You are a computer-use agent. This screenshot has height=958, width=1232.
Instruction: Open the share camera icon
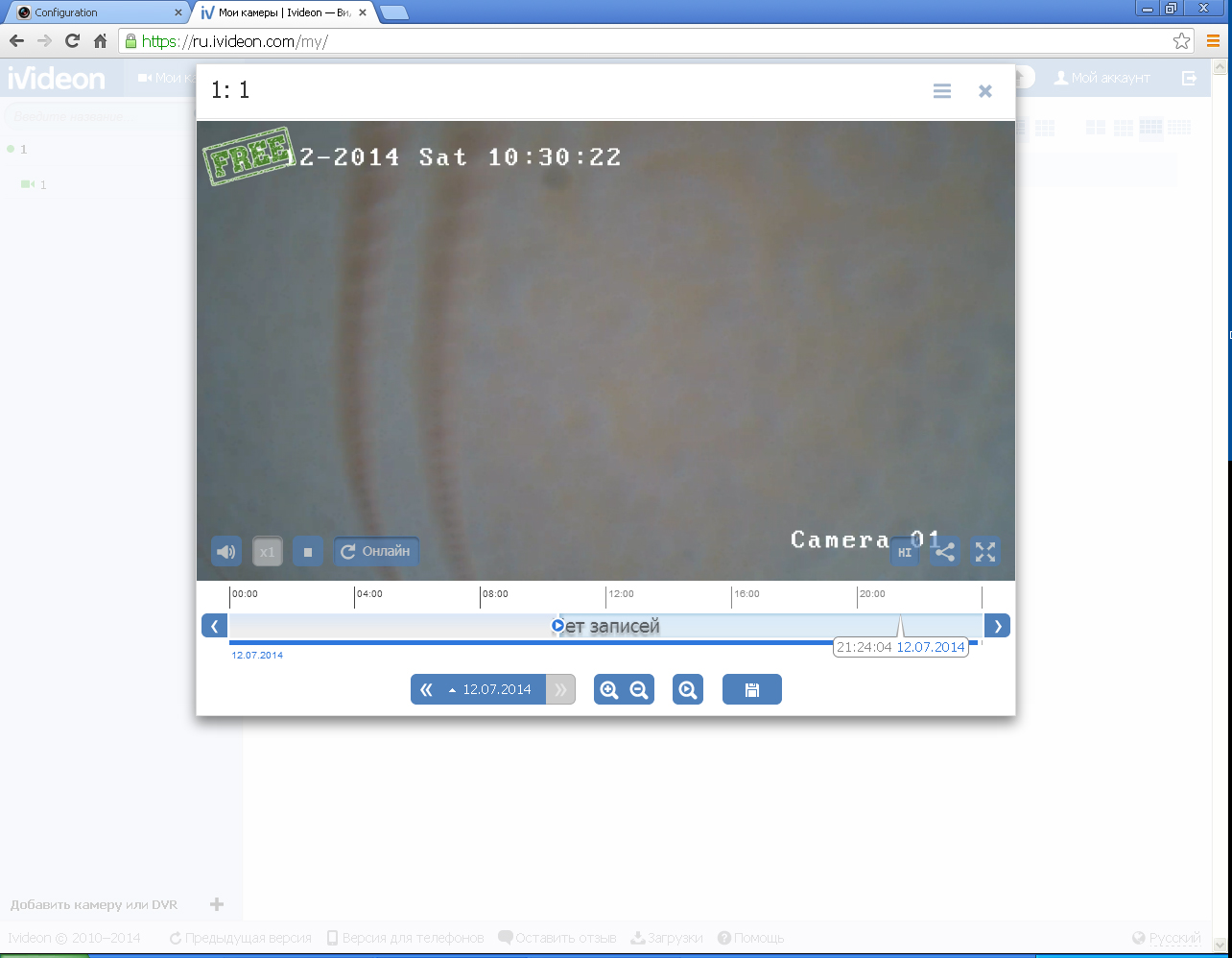(x=945, y=552)
